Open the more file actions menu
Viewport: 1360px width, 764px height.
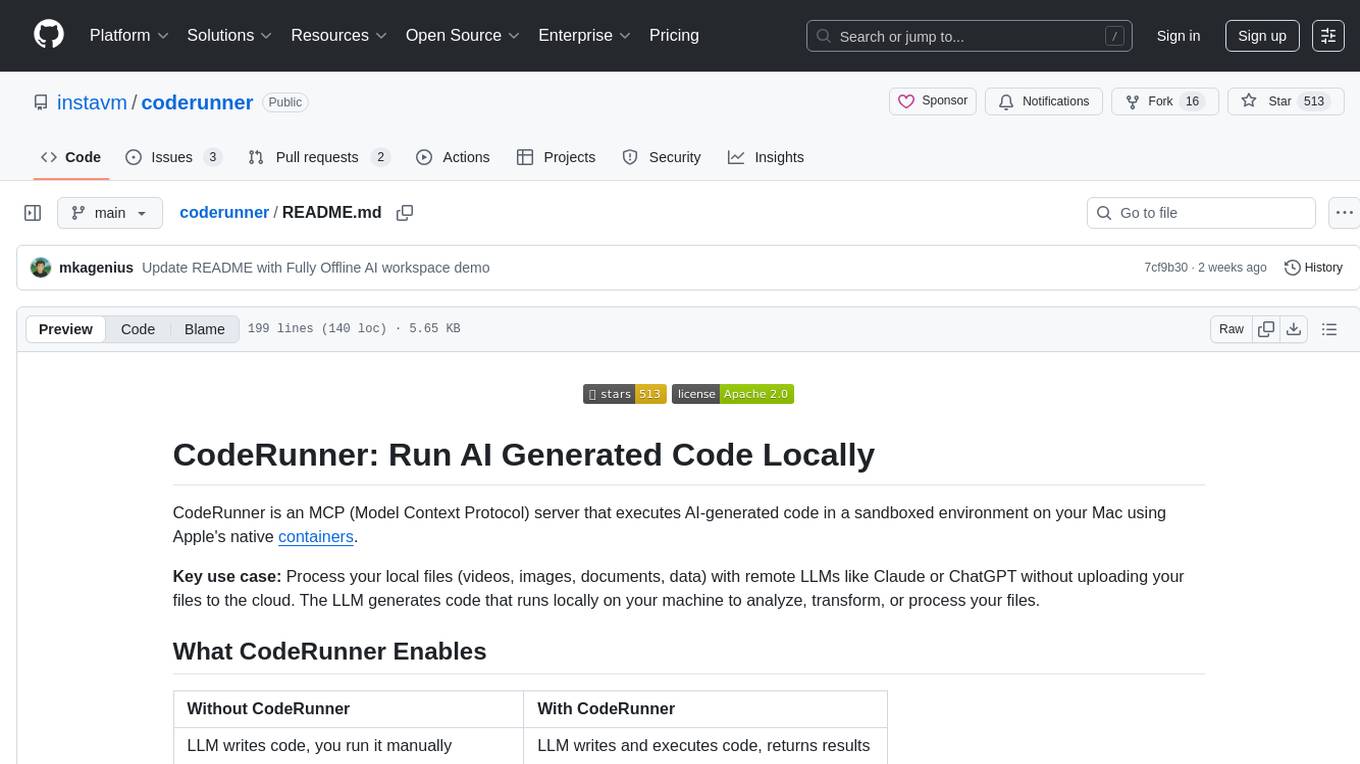pos(1344,213)
